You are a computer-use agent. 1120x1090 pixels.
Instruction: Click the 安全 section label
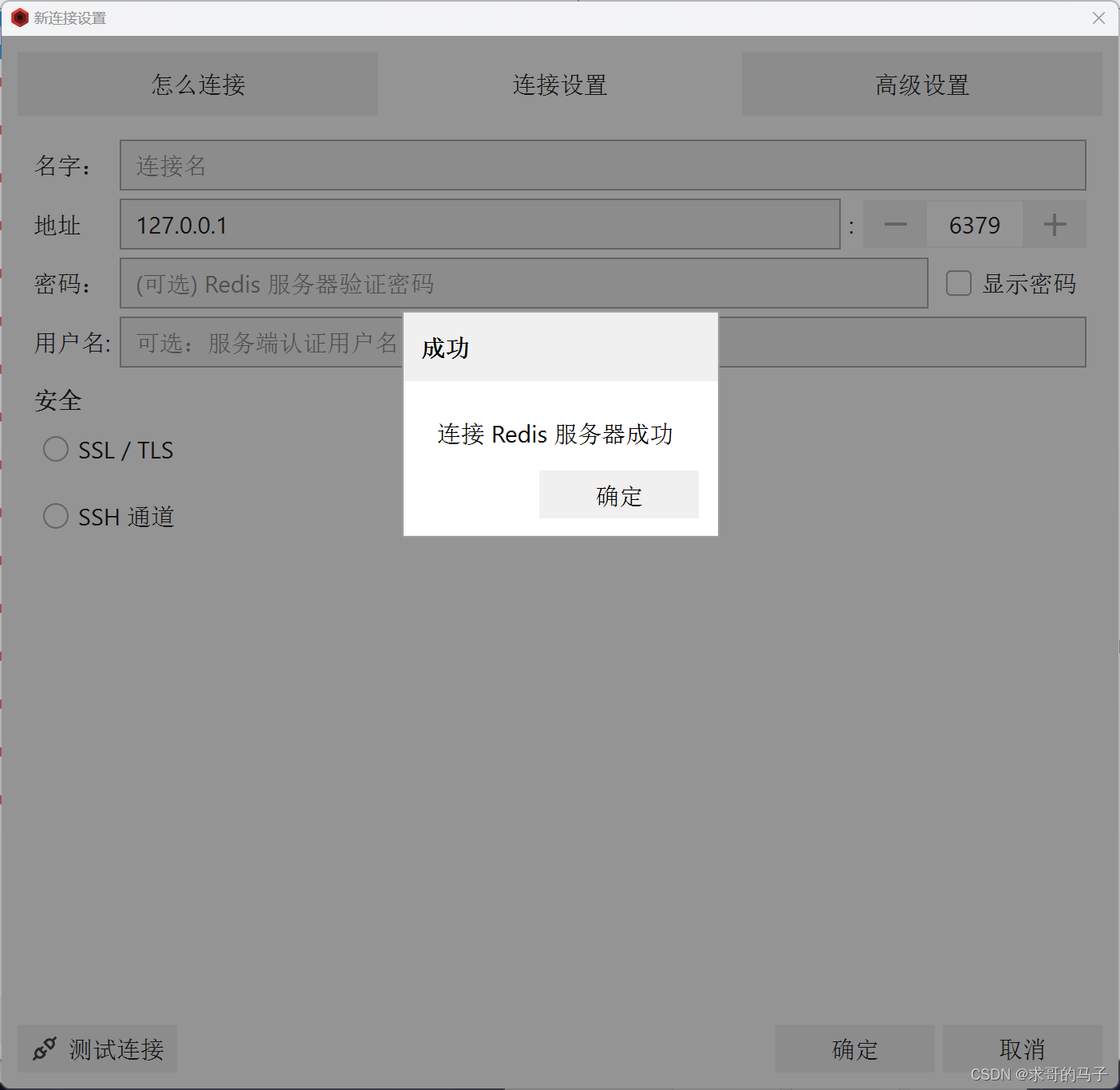(58, 400)
